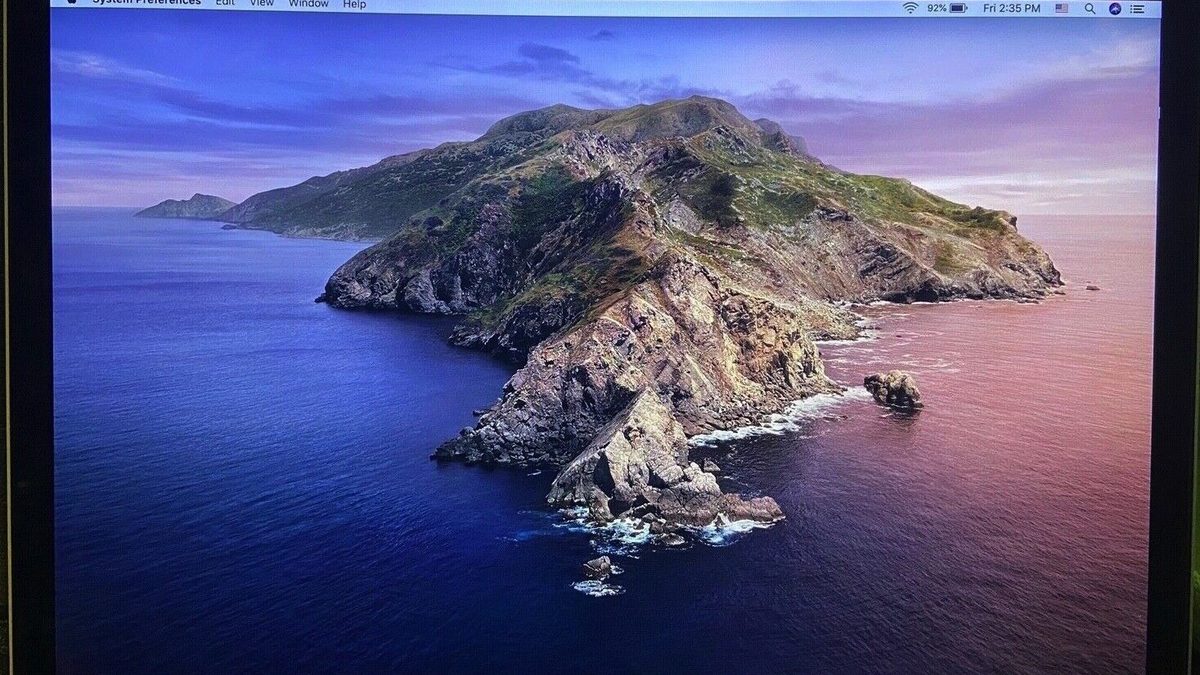Viewport: 1200px width, 675px height.
Task: Open the Help menu
Action: pyautogui.click(x=354, y=4)
